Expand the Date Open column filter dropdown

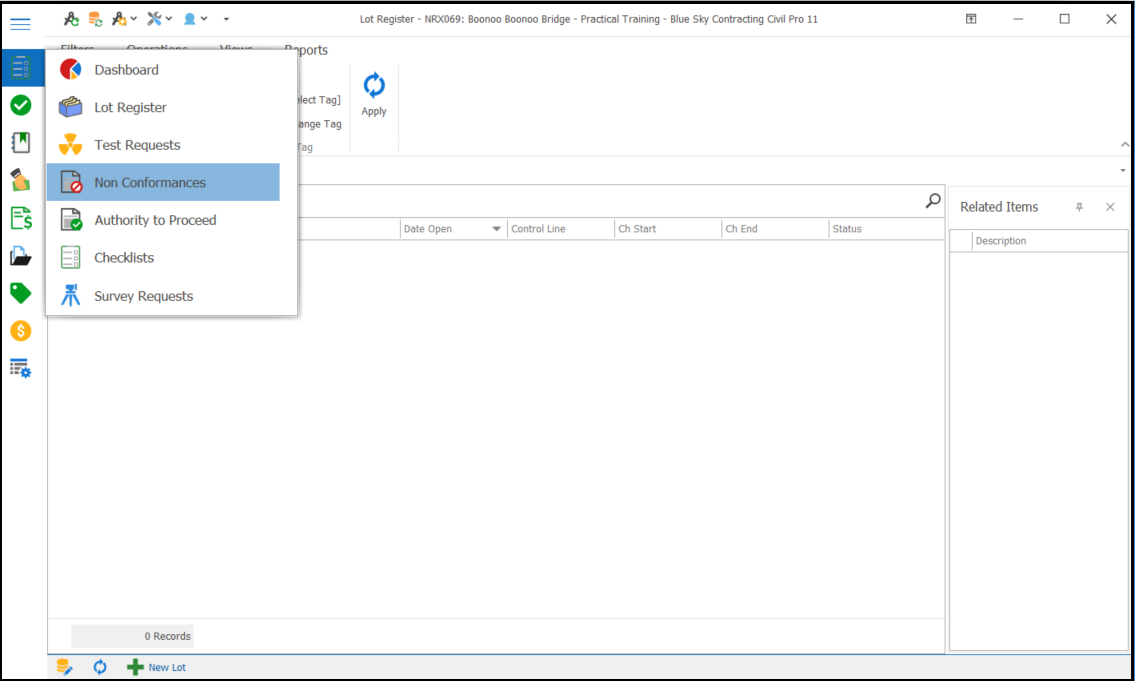496,229
